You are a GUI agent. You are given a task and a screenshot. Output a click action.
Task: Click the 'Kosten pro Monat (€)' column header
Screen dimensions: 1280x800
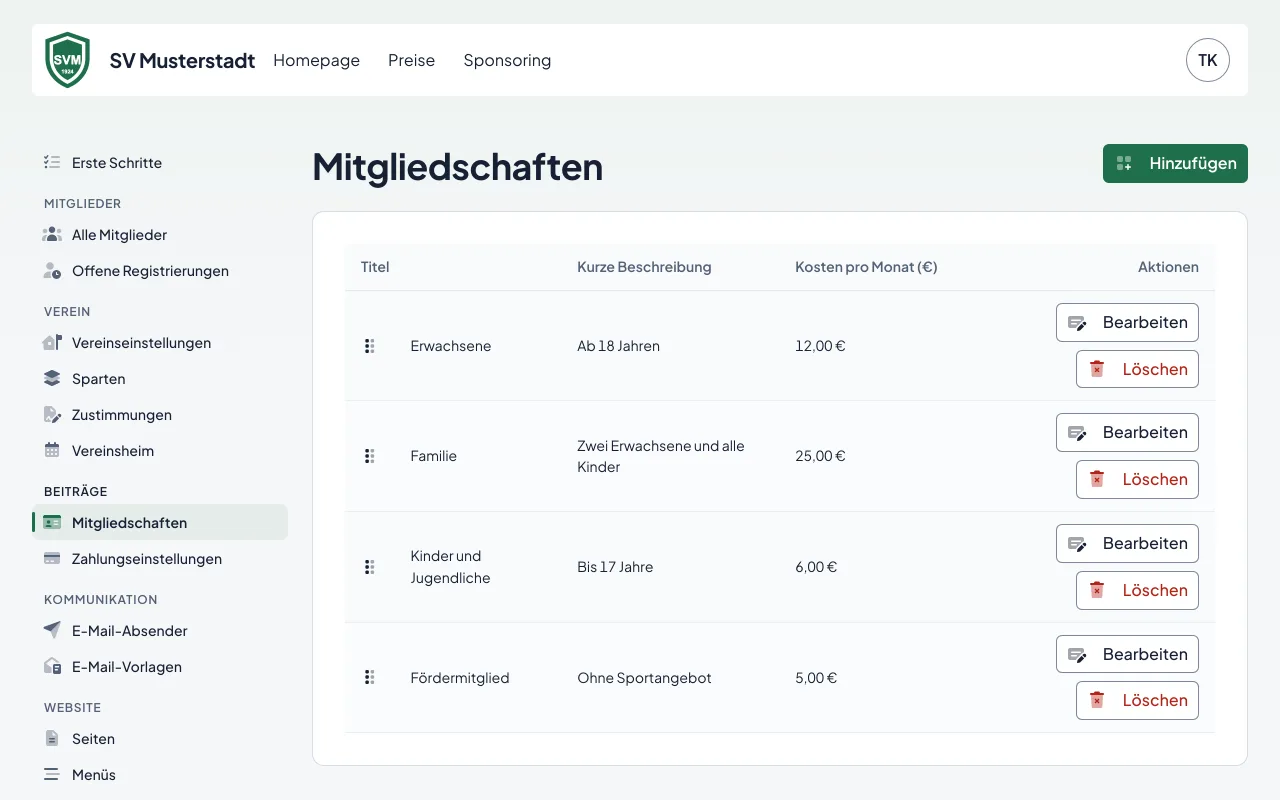tap(866, 267)
